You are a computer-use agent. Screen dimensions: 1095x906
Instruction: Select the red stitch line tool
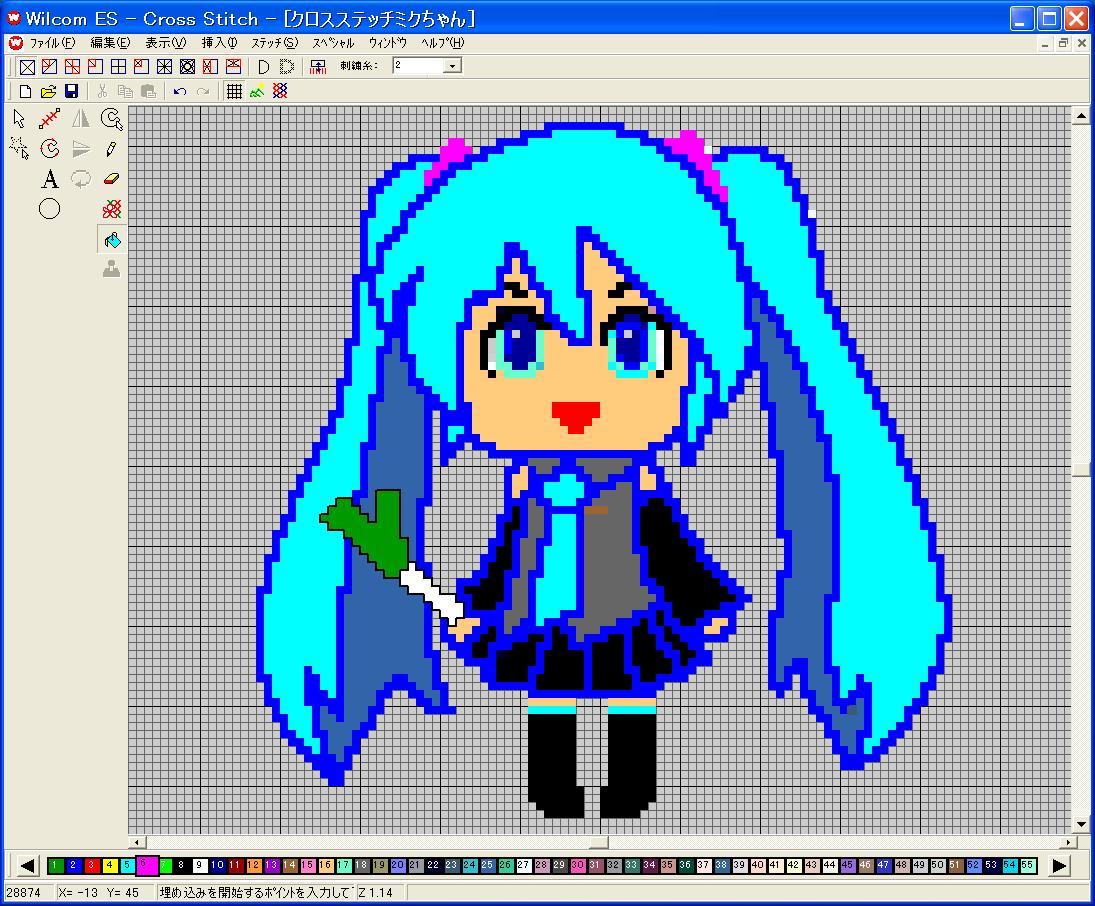[50, 119]
